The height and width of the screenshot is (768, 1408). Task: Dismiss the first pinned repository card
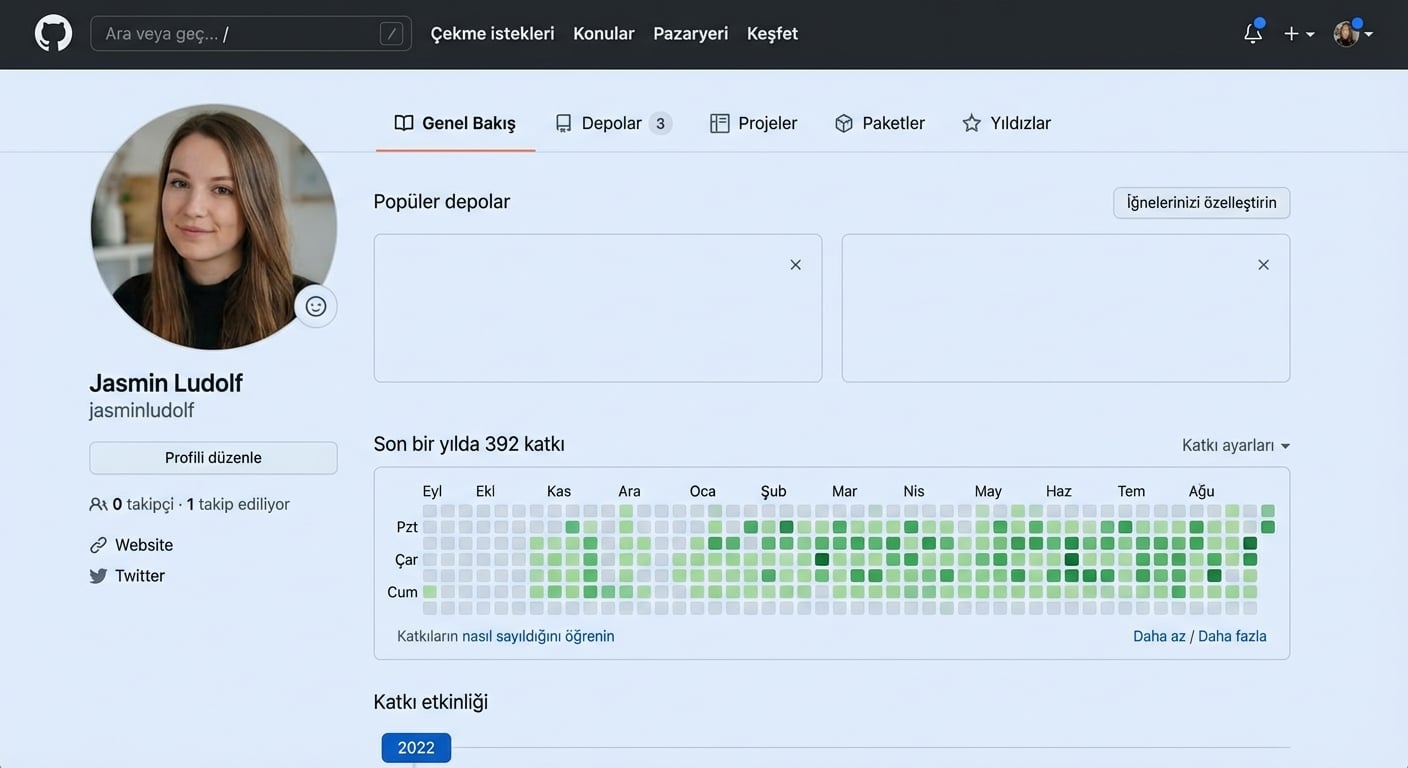click(795, 264)
